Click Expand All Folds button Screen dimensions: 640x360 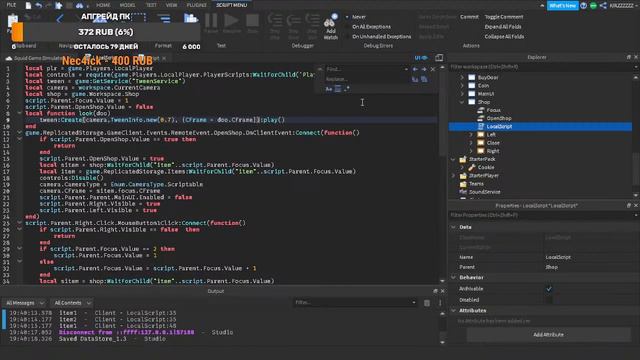503,27
